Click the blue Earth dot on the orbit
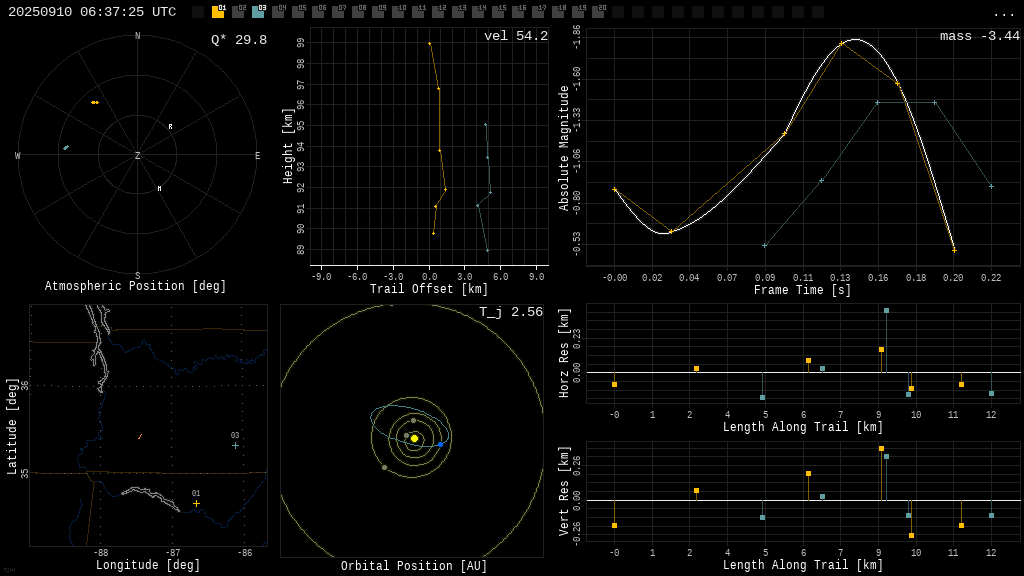The height and width of the screenshot is (576, 1024). pyautogui.click(x=440, y=444)
